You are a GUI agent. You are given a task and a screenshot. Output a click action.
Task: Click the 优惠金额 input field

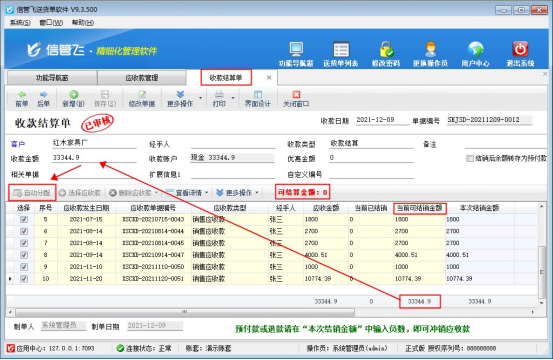click(371, 158)
